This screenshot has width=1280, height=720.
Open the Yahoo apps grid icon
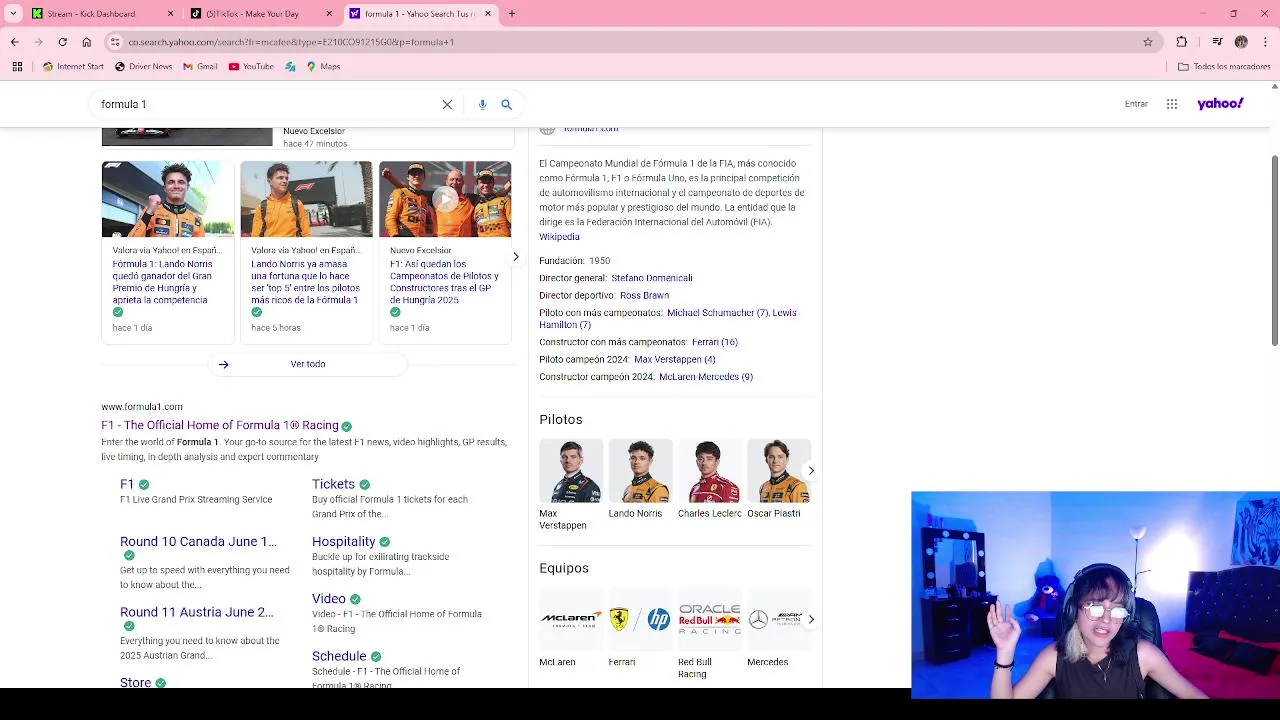coord(1172,104)
